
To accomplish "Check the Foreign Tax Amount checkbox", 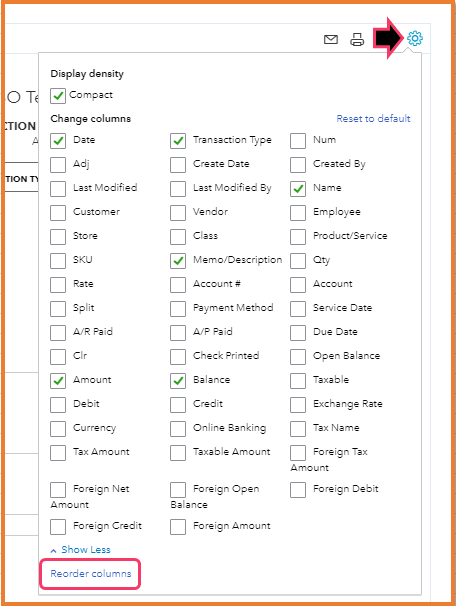I will [298, 452].
